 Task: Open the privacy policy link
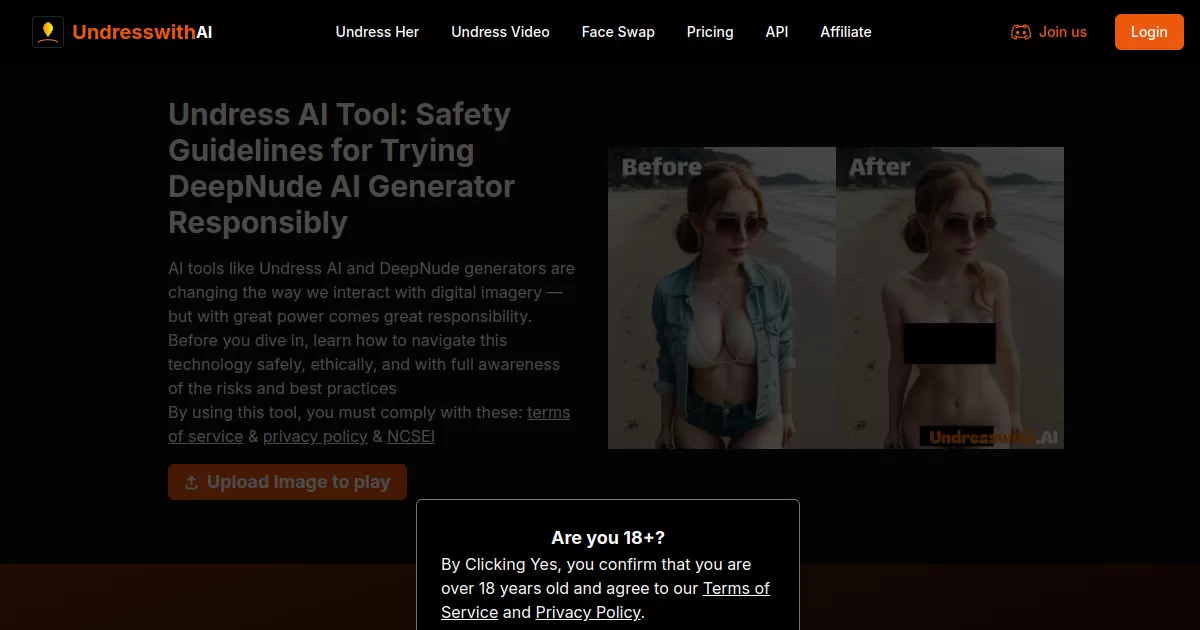coord(315,436)
